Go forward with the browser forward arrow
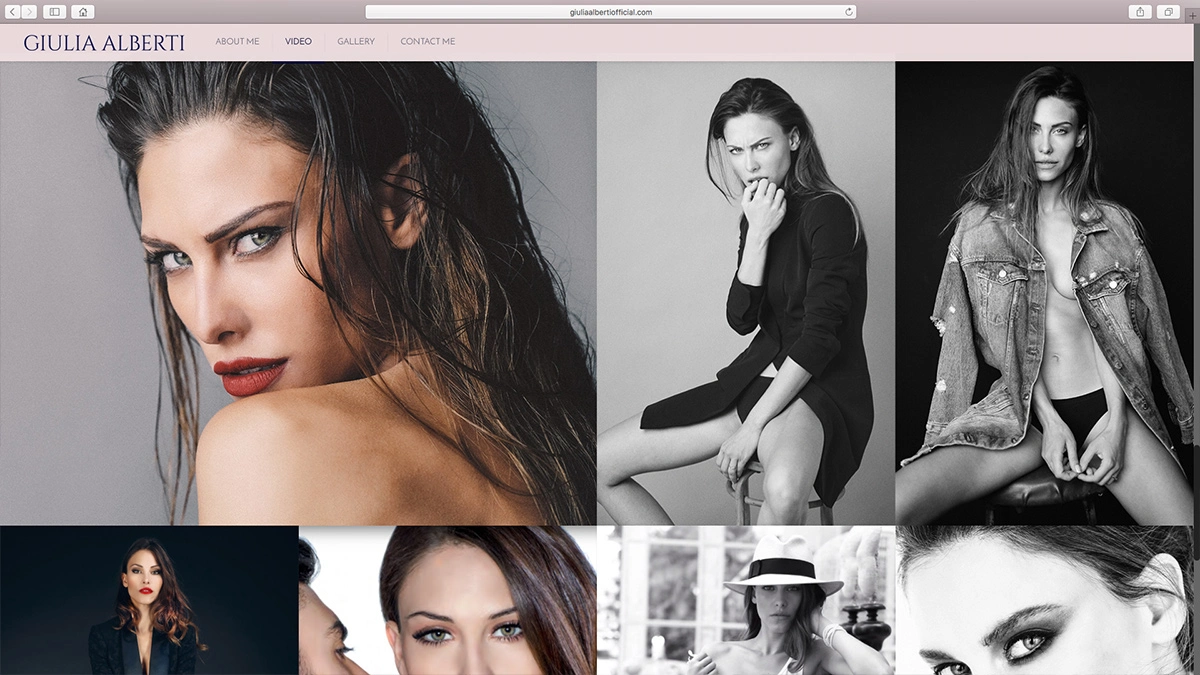 (x=30, y=12)
